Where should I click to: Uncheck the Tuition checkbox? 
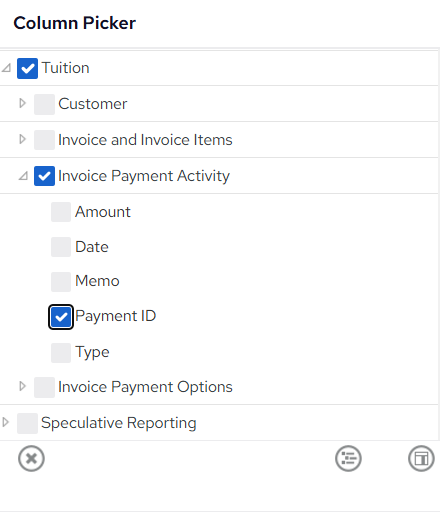coord(27,68)
